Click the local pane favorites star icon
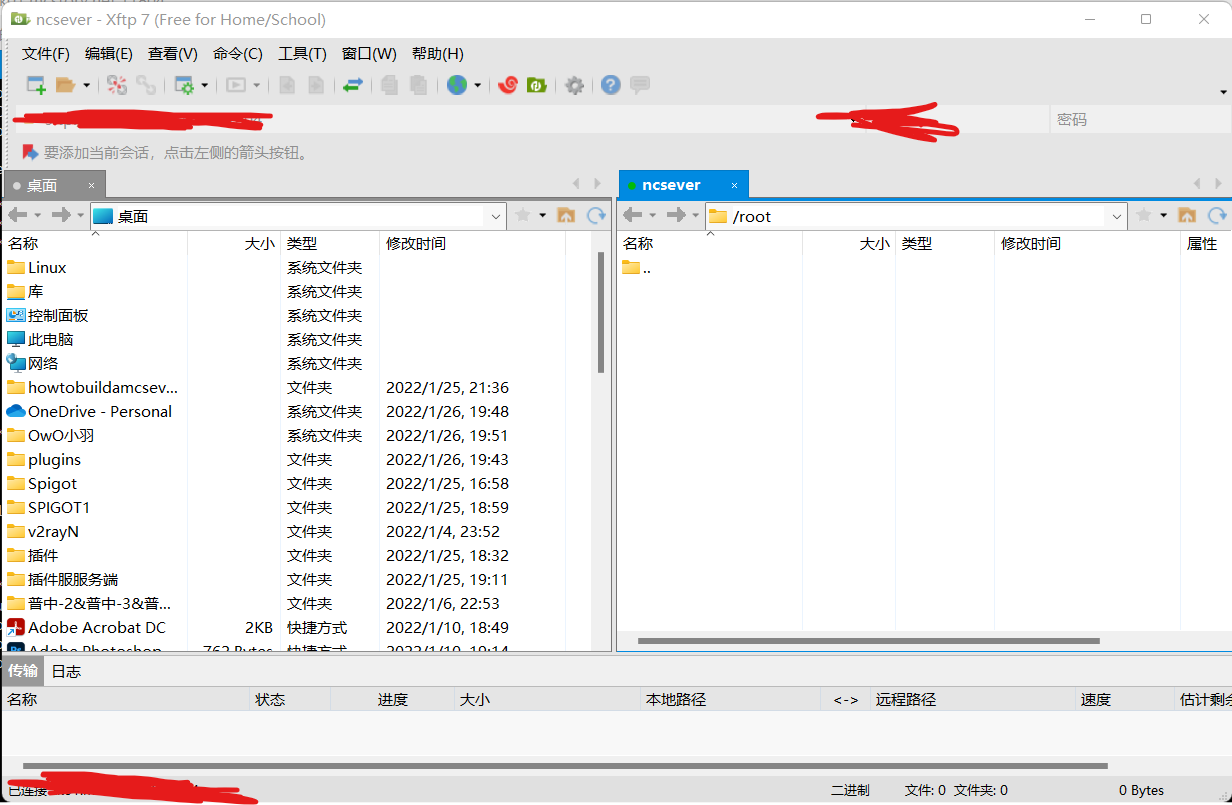This screenshot has height=805, width=1232. click(x=522, y=215)
